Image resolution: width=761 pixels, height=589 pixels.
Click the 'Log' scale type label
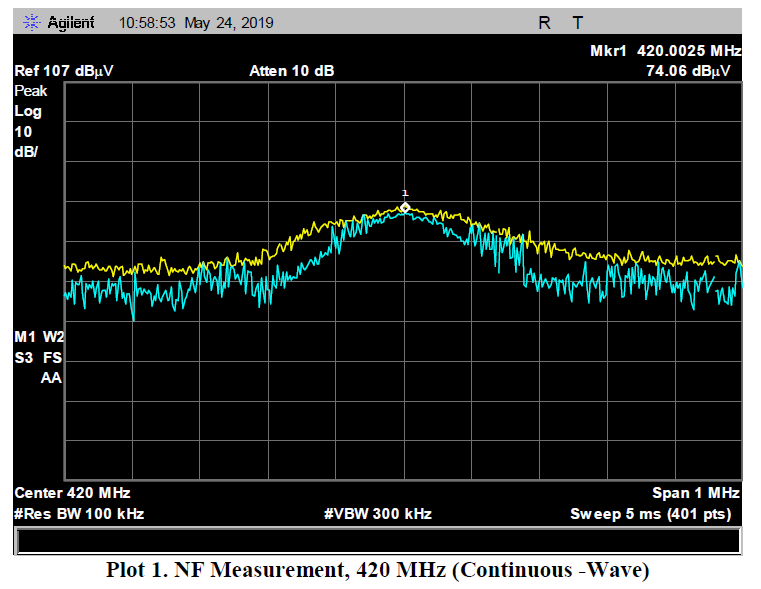[x=28, y=112]
